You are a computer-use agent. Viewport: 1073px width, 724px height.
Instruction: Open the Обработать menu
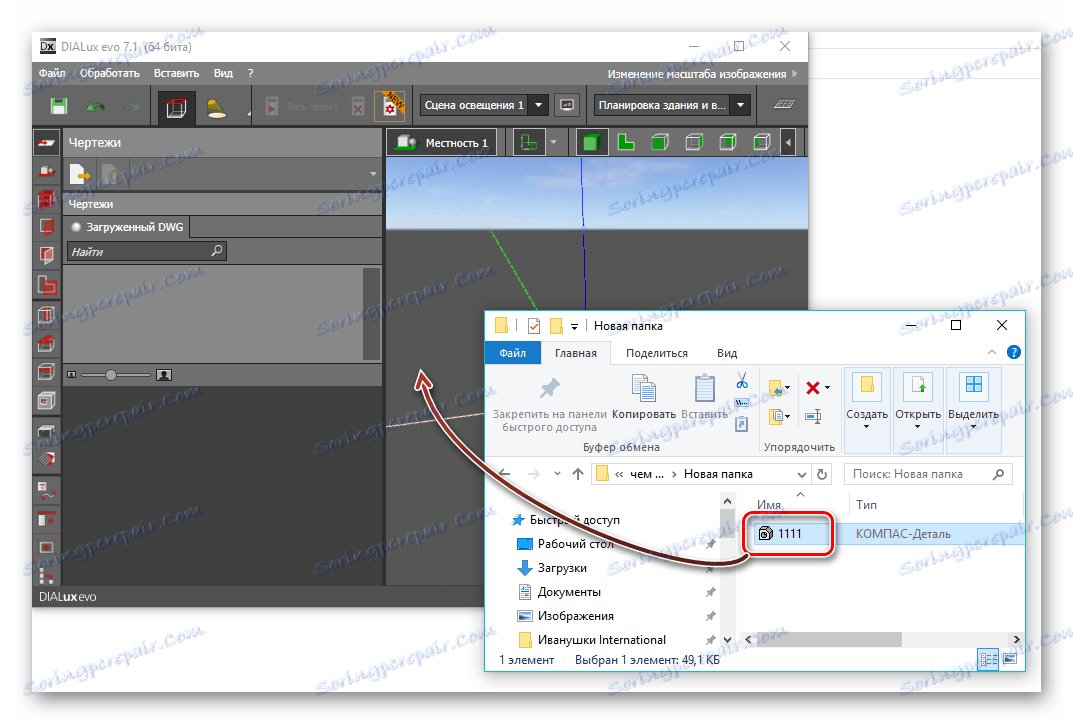(x=109, y=73)
